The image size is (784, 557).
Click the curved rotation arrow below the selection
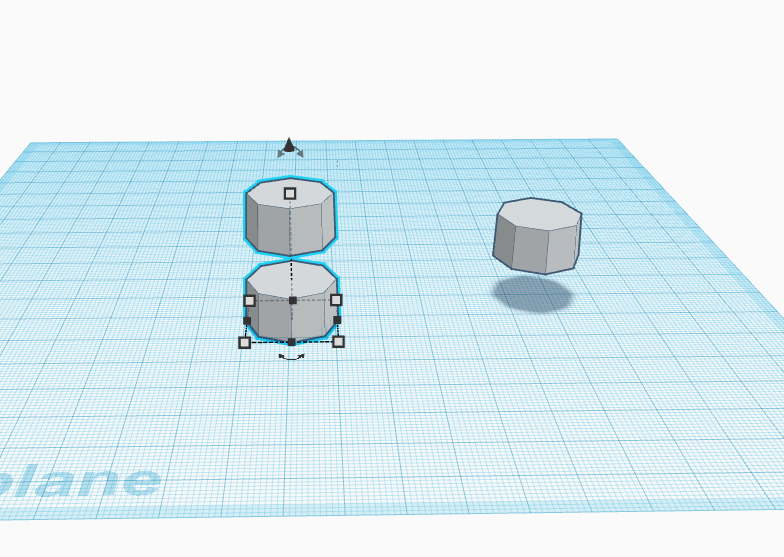[x=292, y=357]
